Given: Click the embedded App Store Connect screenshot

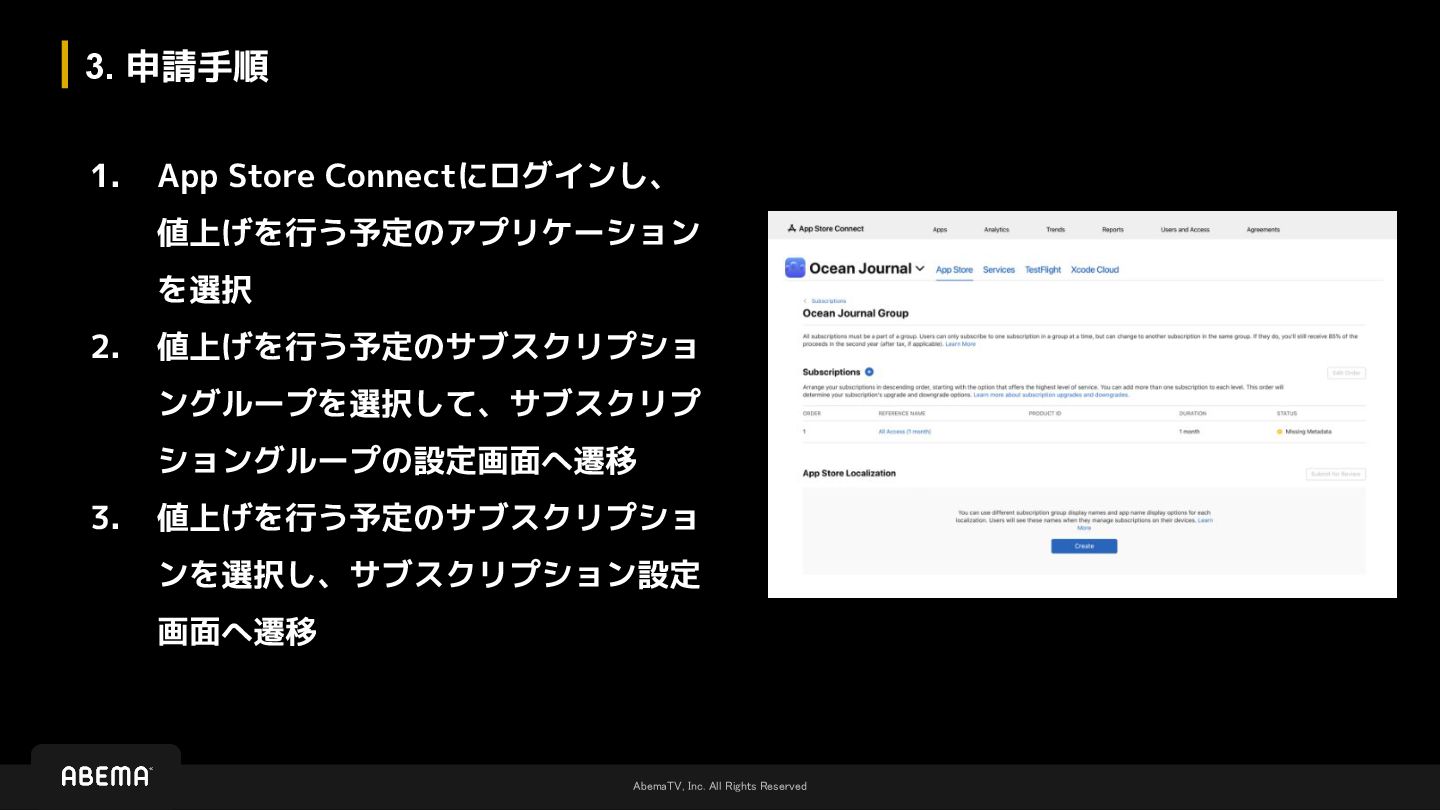Looking at the screenshot, I should (1082, 404).
